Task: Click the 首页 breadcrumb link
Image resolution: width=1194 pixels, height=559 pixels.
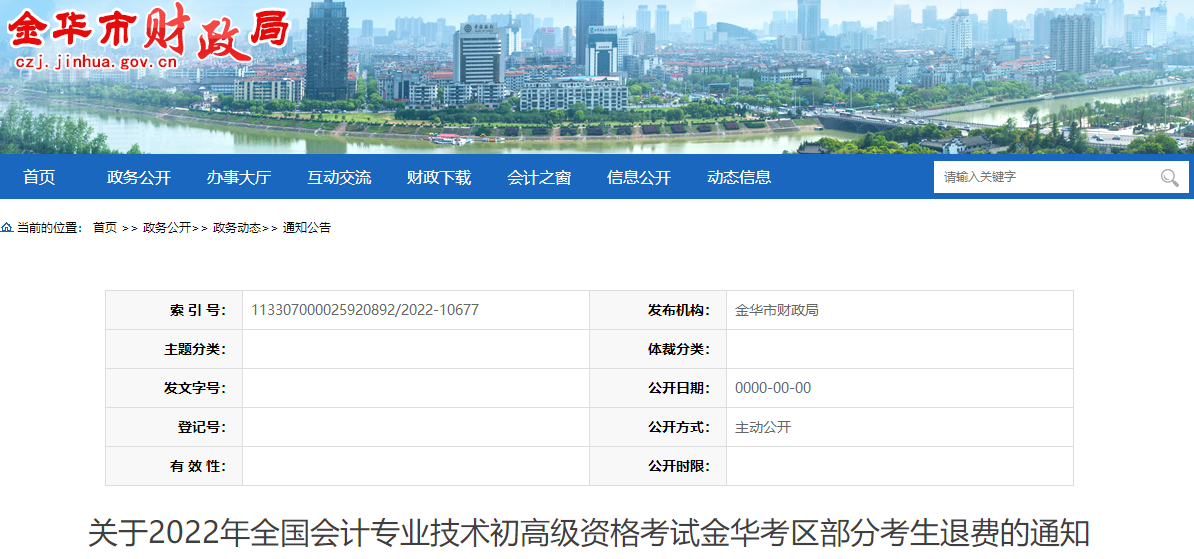Action: tap(105, 228)
